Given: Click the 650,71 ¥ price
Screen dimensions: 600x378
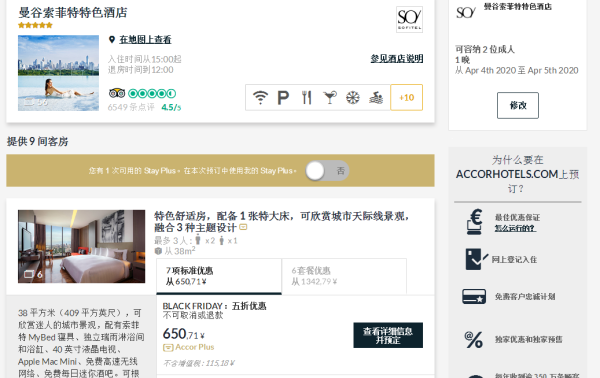Looking at the screenshot, I should pyautogui.click(x=184, y=334).
